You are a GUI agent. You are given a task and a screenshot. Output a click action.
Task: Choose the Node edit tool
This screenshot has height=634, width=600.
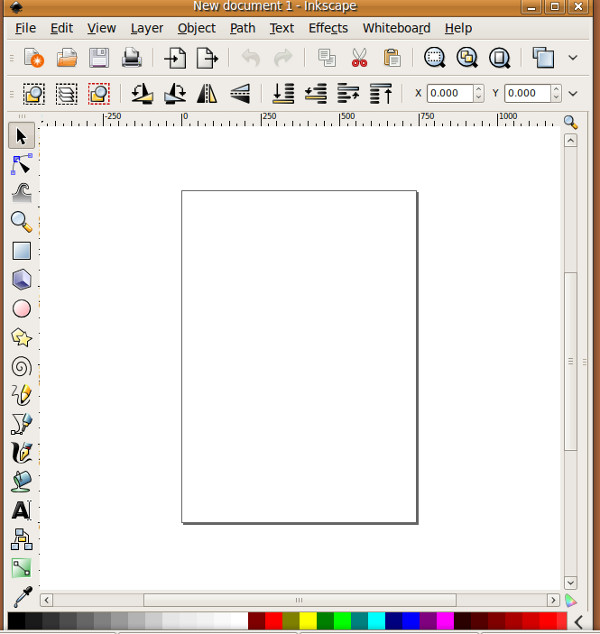tap(21, 165)
